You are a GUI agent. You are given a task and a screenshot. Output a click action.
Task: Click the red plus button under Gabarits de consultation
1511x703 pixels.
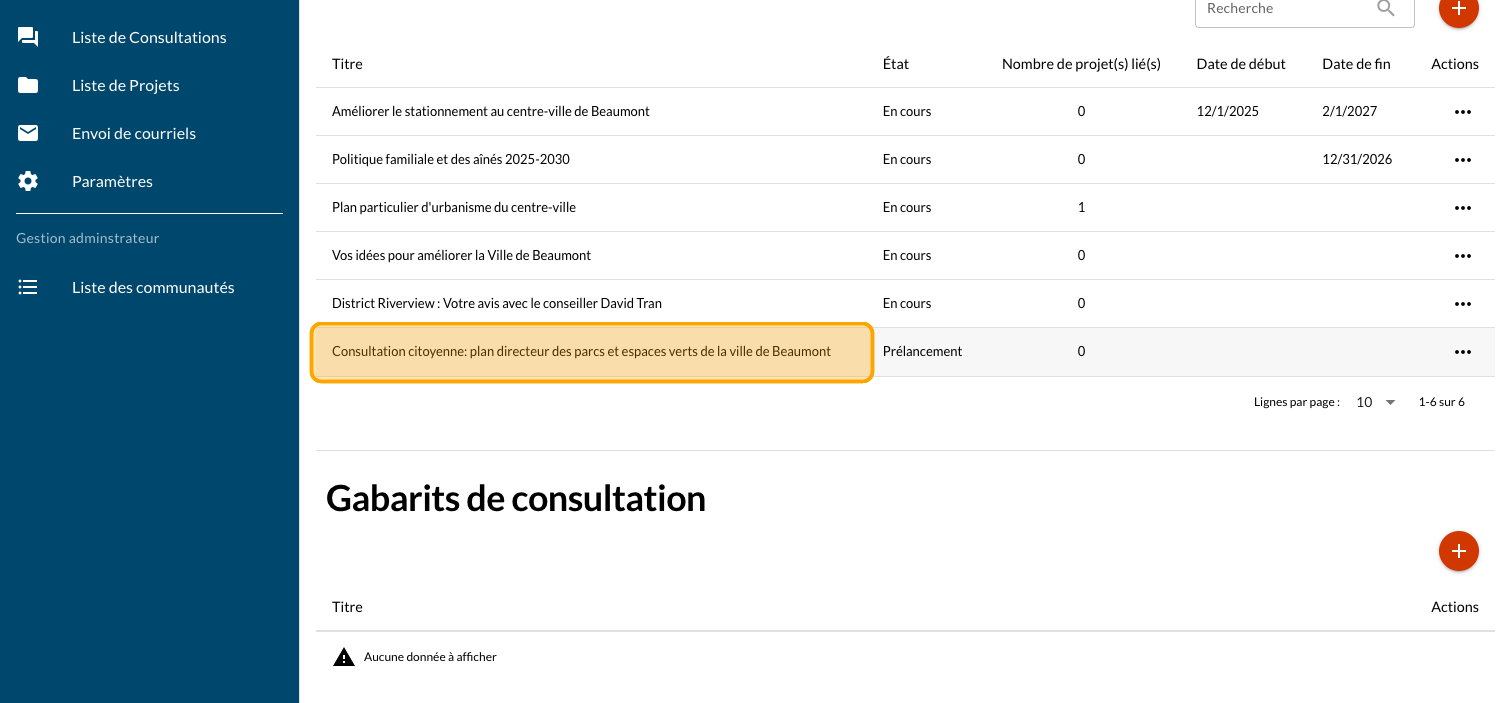coord(1458,551)
